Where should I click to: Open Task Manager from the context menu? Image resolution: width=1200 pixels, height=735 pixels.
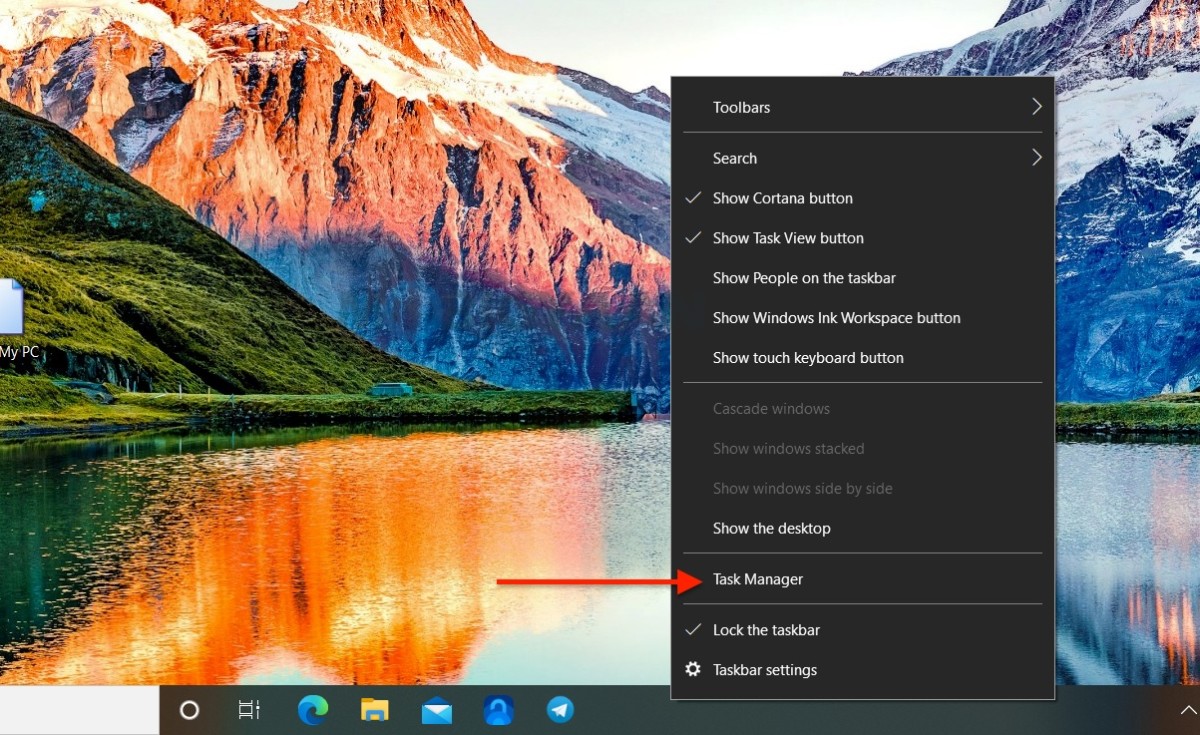coord(757,579)
